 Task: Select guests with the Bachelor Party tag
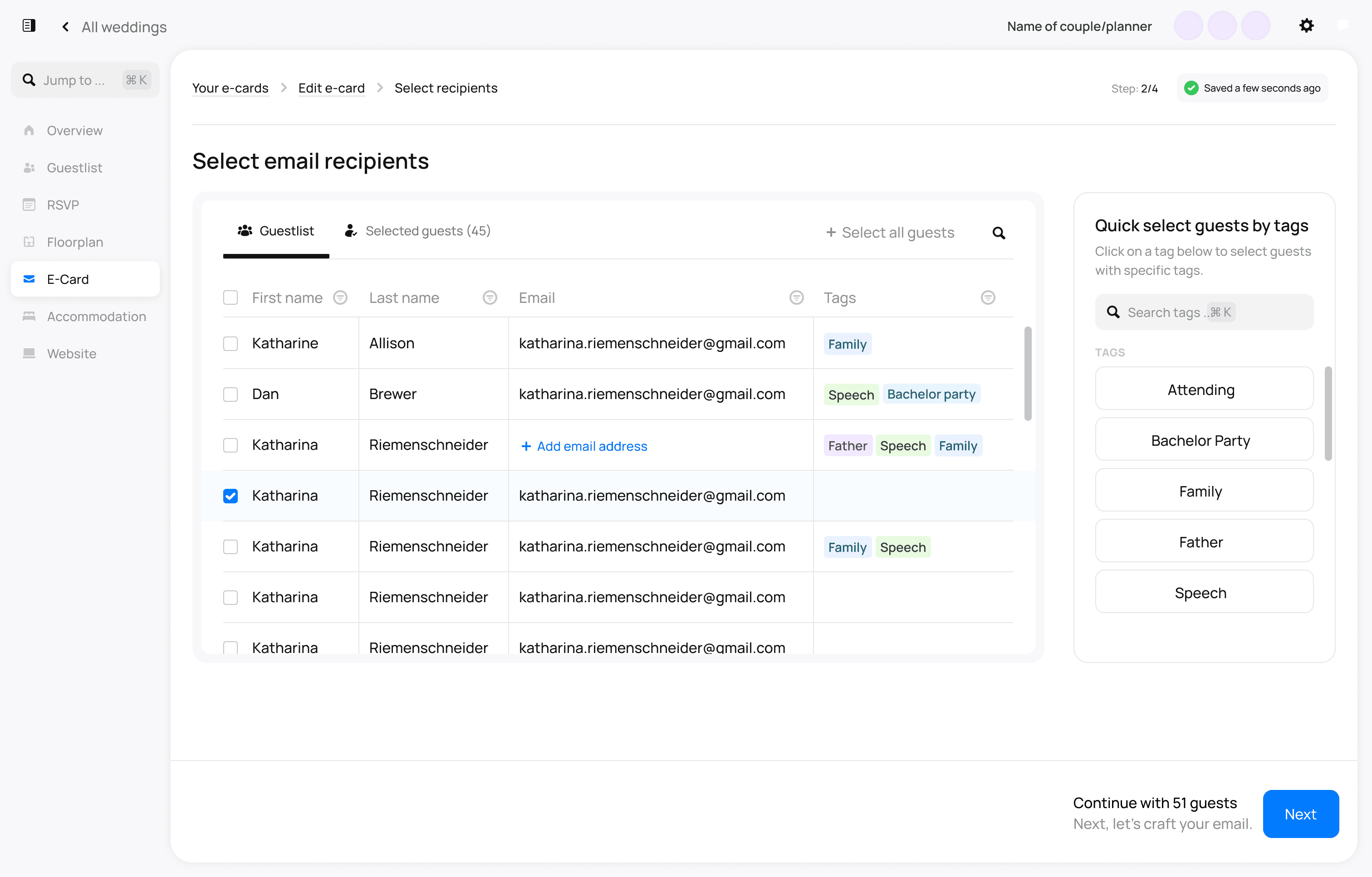1204,440
